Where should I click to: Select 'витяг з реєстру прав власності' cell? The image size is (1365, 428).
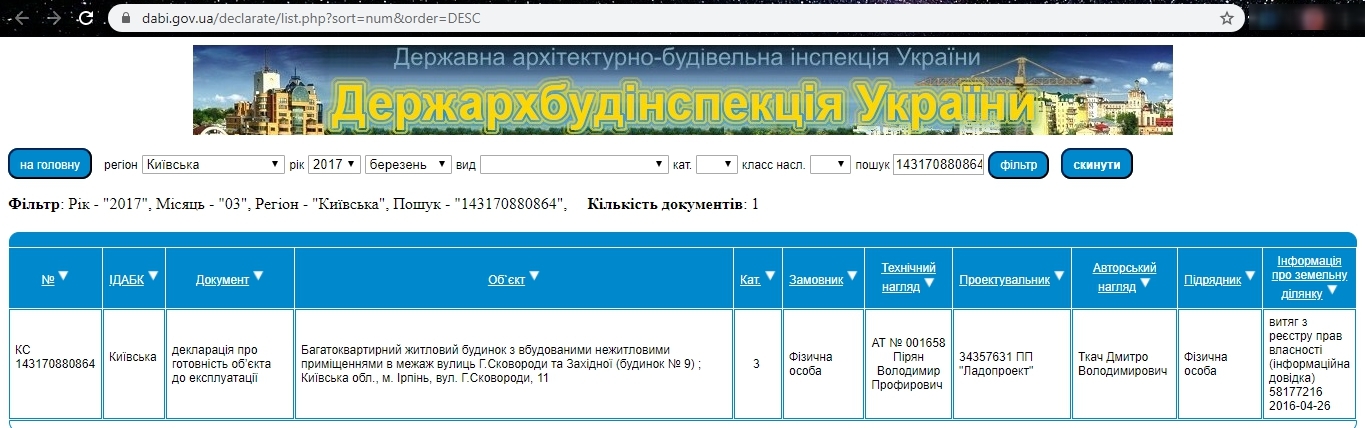pos(1307,364)
